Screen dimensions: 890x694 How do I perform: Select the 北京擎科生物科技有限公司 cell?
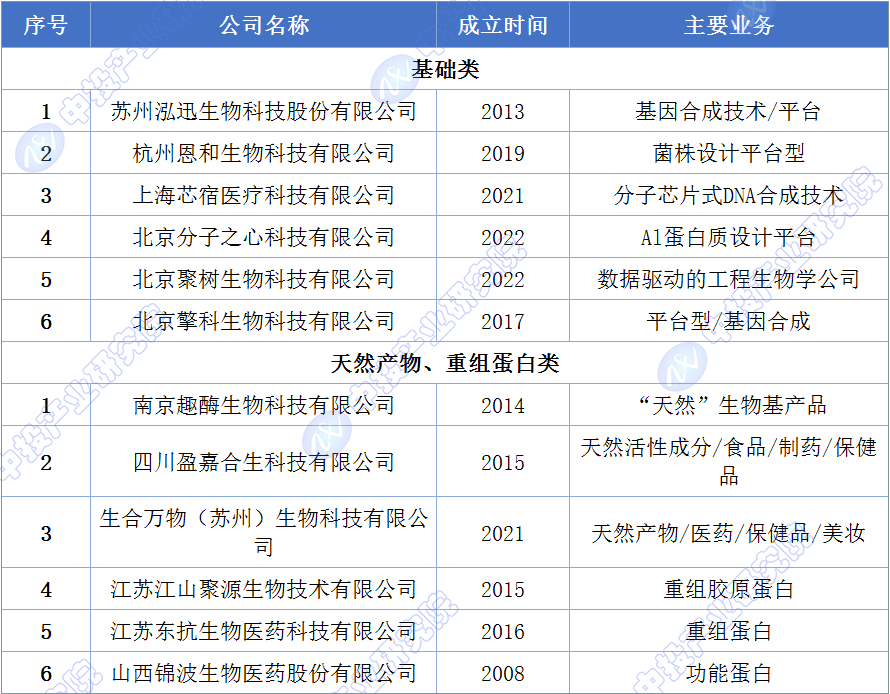coord(264,321)
